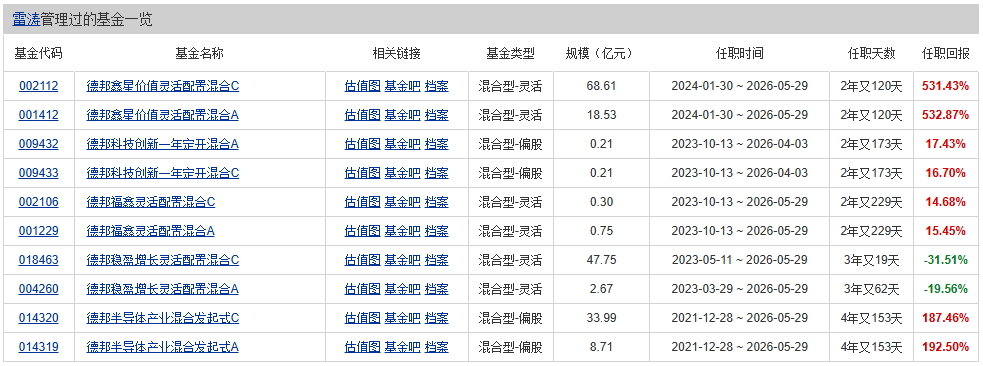Open fund code 009433

[x=38, y=173]
